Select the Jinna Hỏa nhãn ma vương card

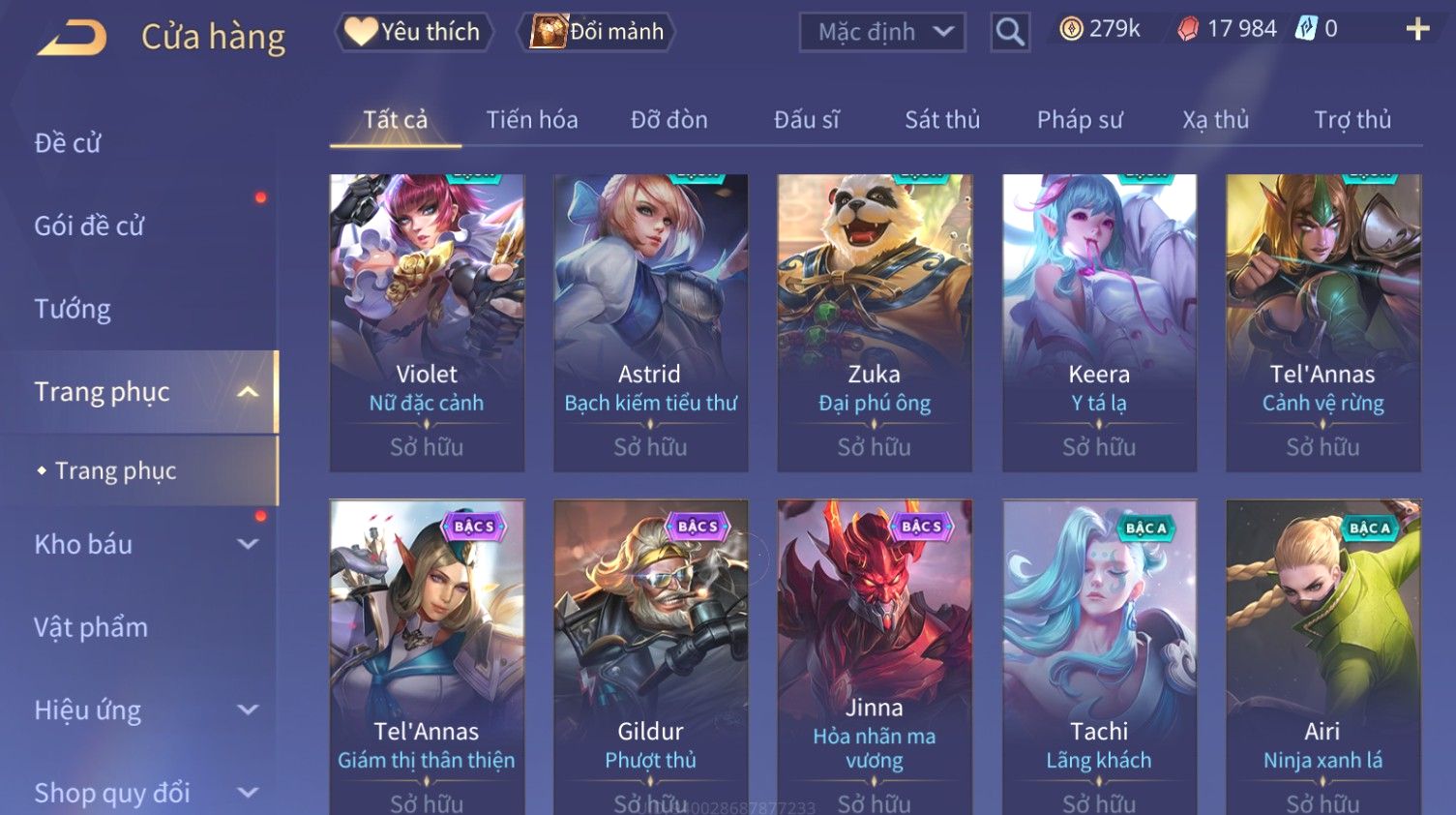point(875,657)
